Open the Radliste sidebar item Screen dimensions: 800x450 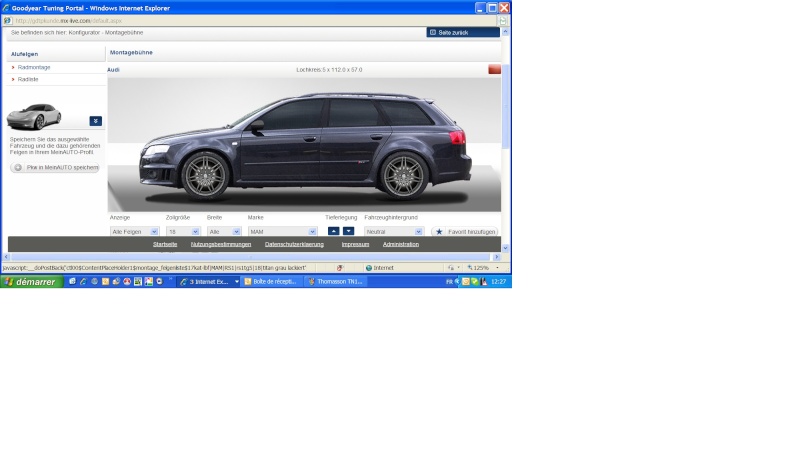[28, 80]
